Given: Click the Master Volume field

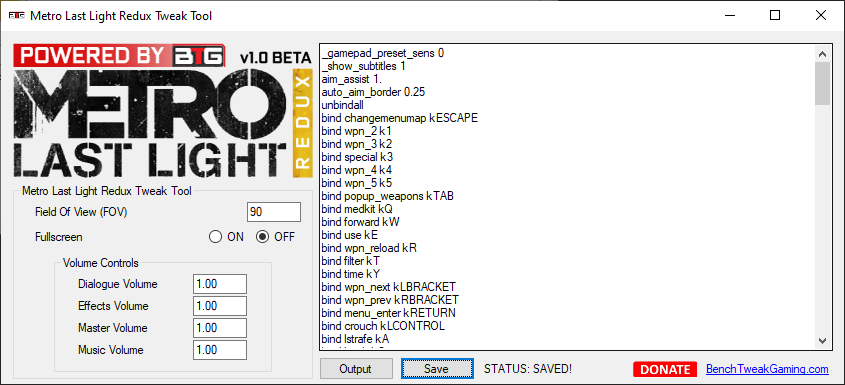Looking at the screenshot, I should [220, 328].
